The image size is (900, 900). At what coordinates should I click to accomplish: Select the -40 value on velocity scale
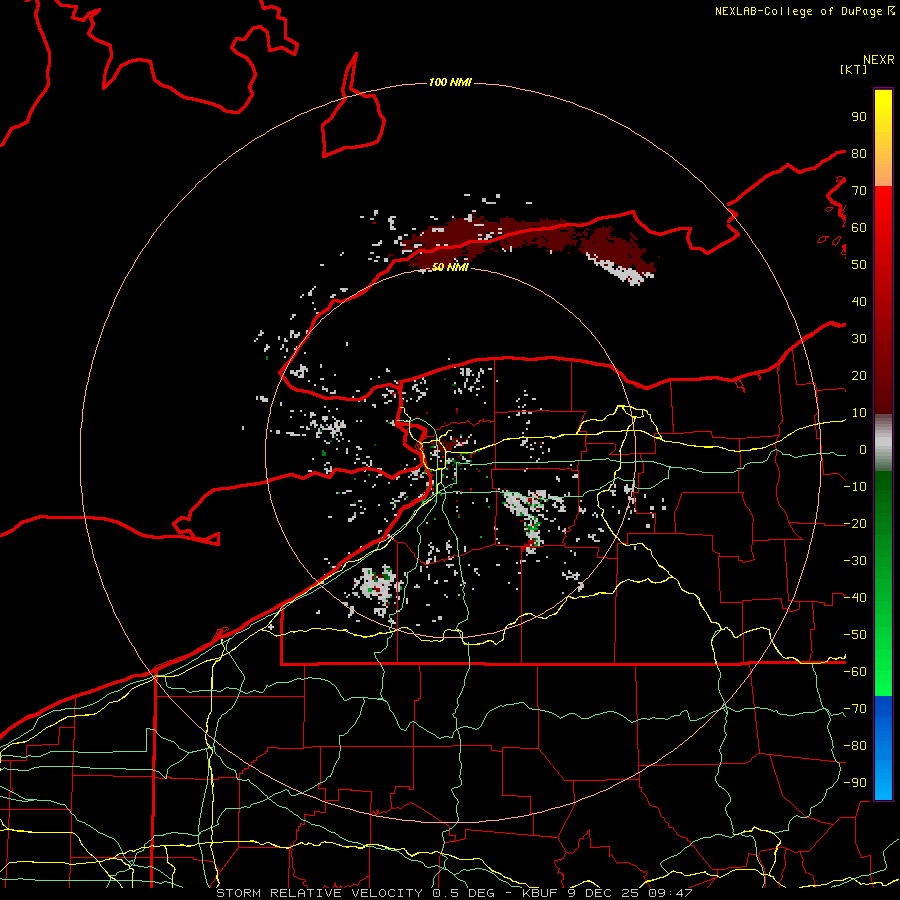(x=855, y=598)
